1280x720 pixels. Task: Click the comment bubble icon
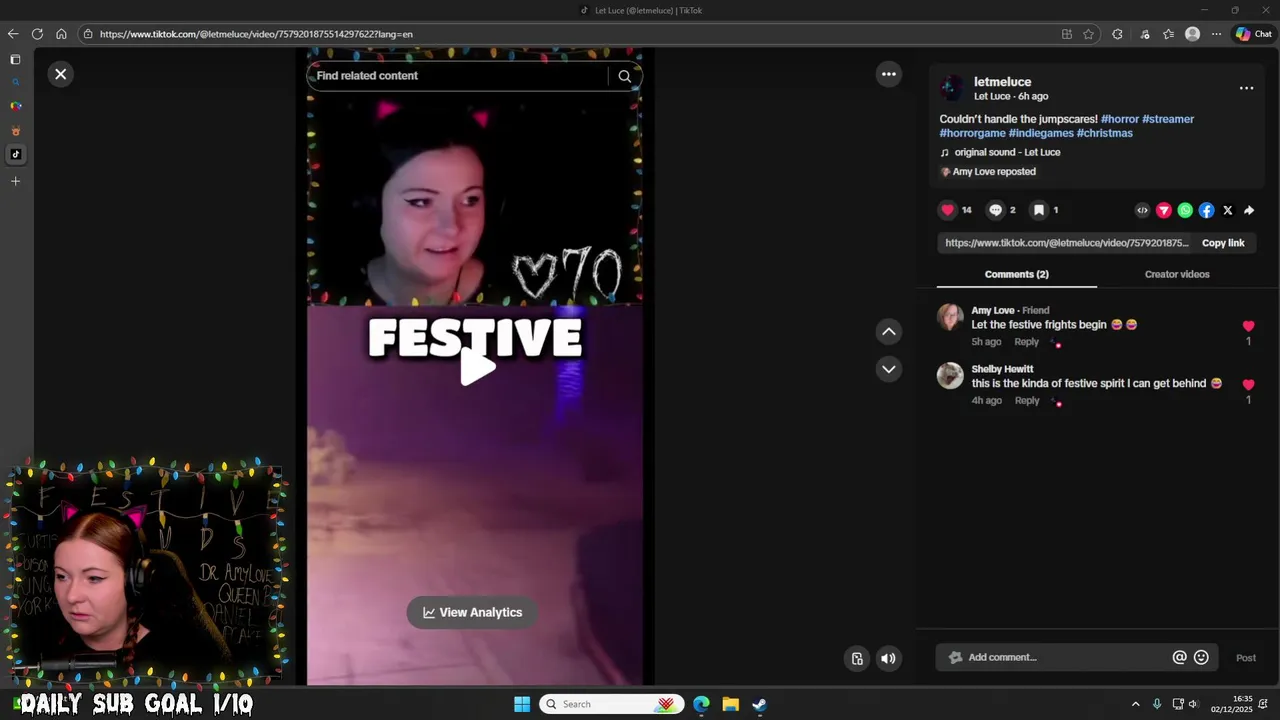pos(995,210)
